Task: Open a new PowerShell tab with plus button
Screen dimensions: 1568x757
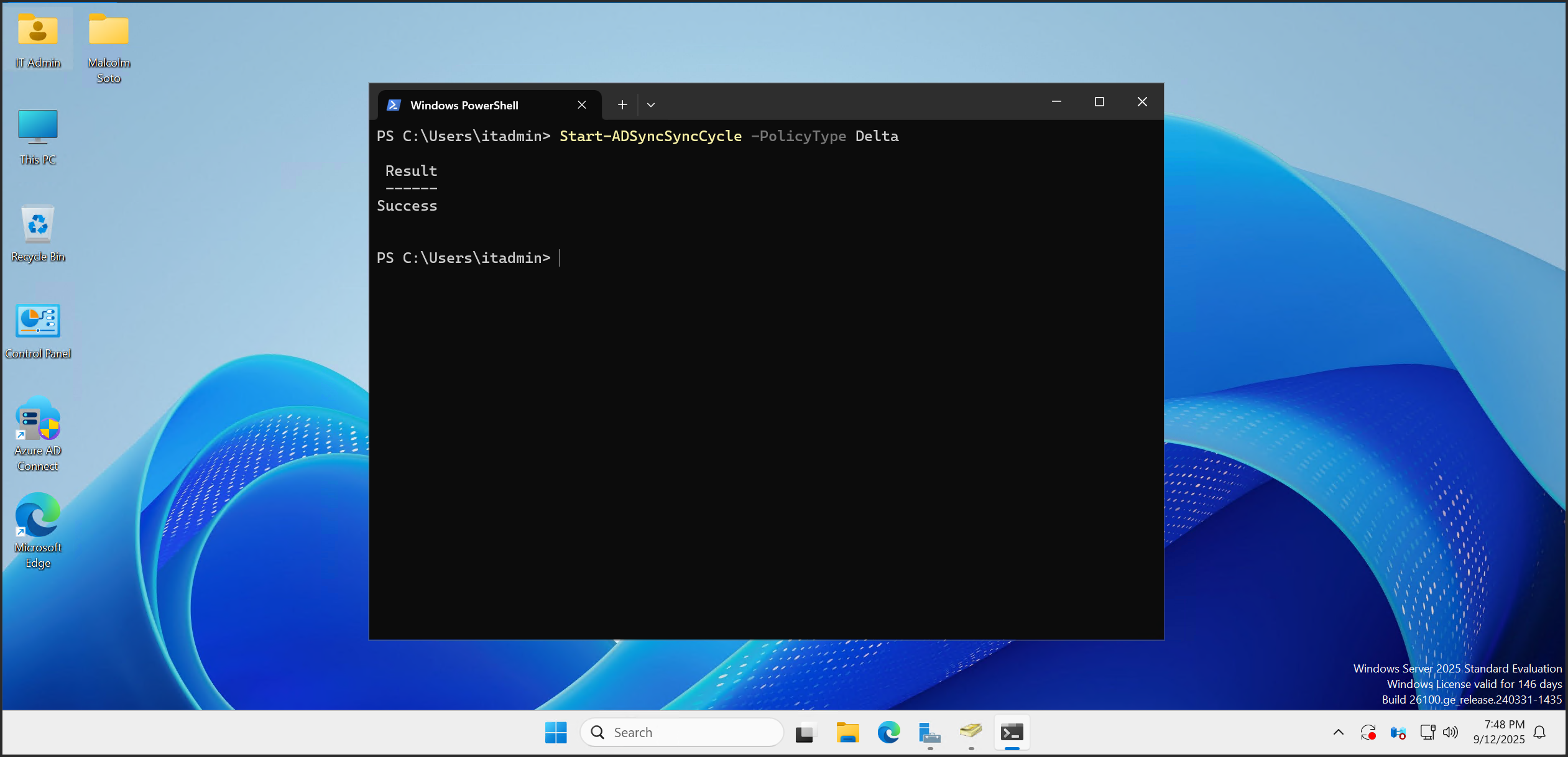Action: click(x=622, y=105)
